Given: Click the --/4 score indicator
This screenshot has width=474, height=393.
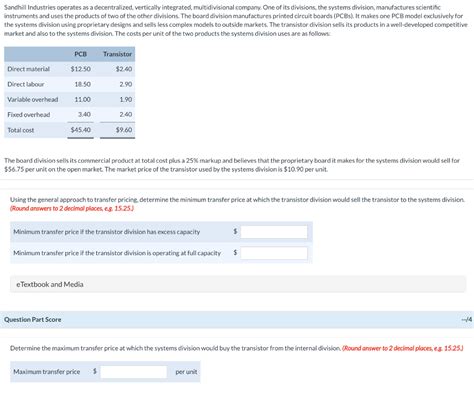Looking at the screenshot, I should (x=467, y=320).
